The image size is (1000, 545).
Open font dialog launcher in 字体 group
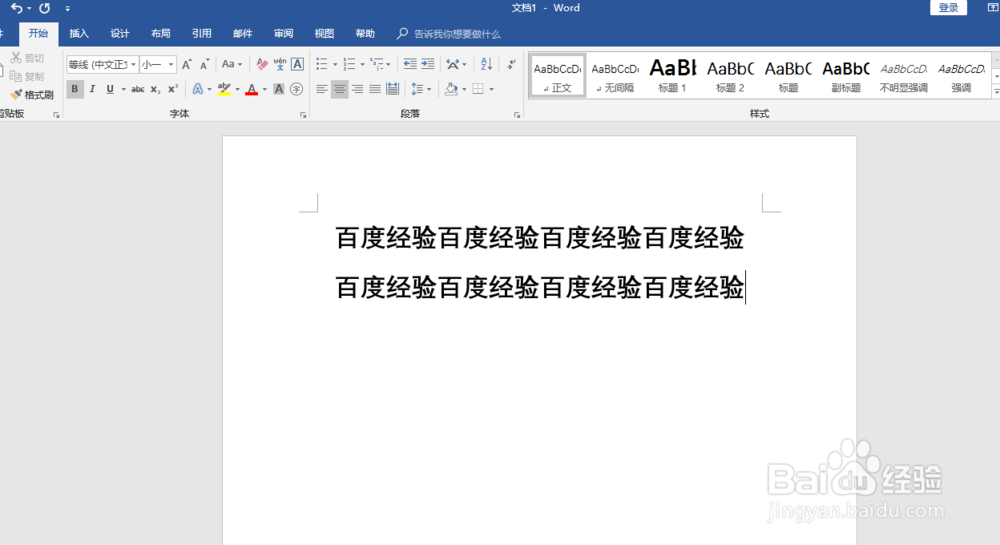point(303,115)
